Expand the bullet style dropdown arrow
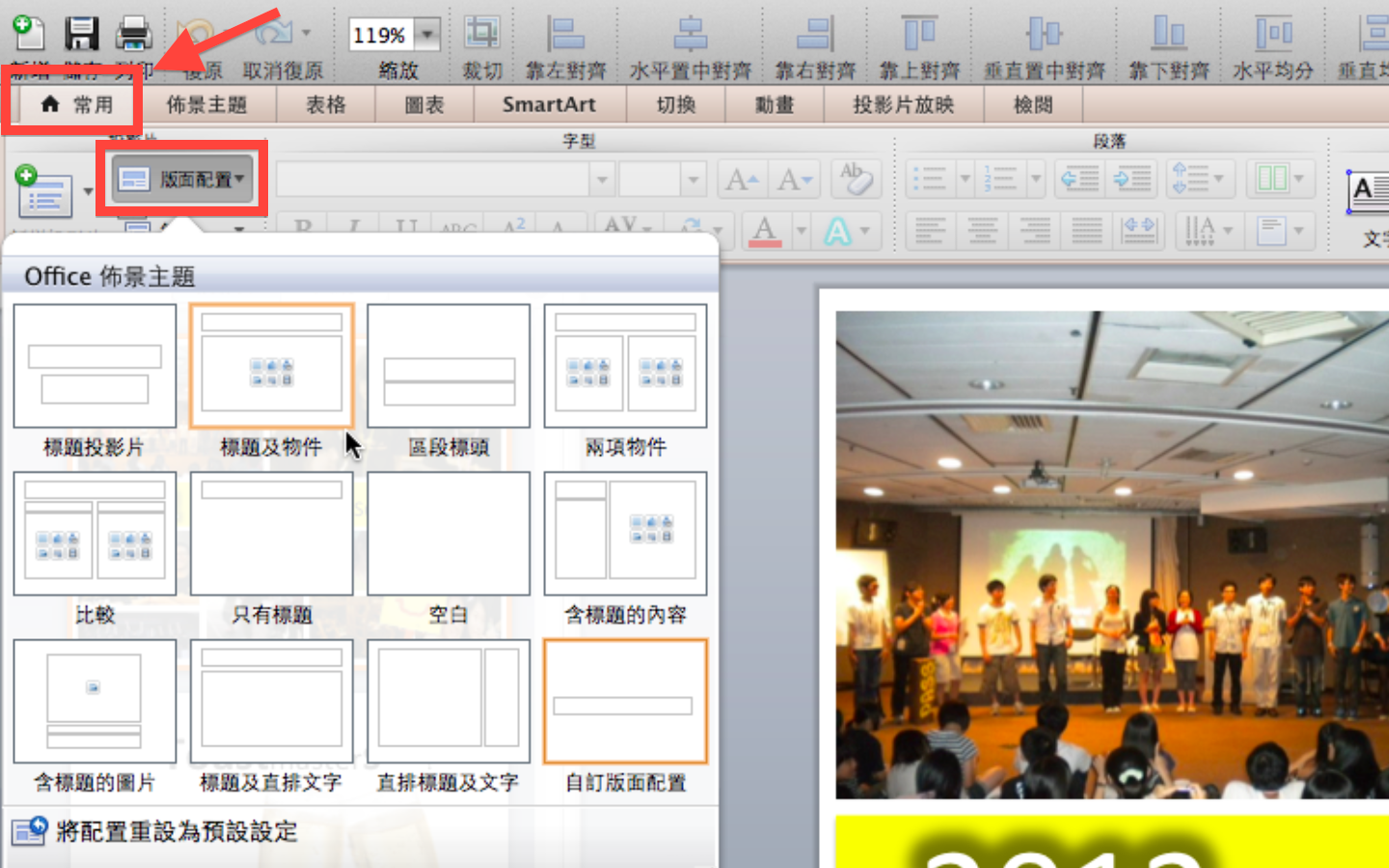The width and height of the screenshot is (1389, 868). pos(964,179)
